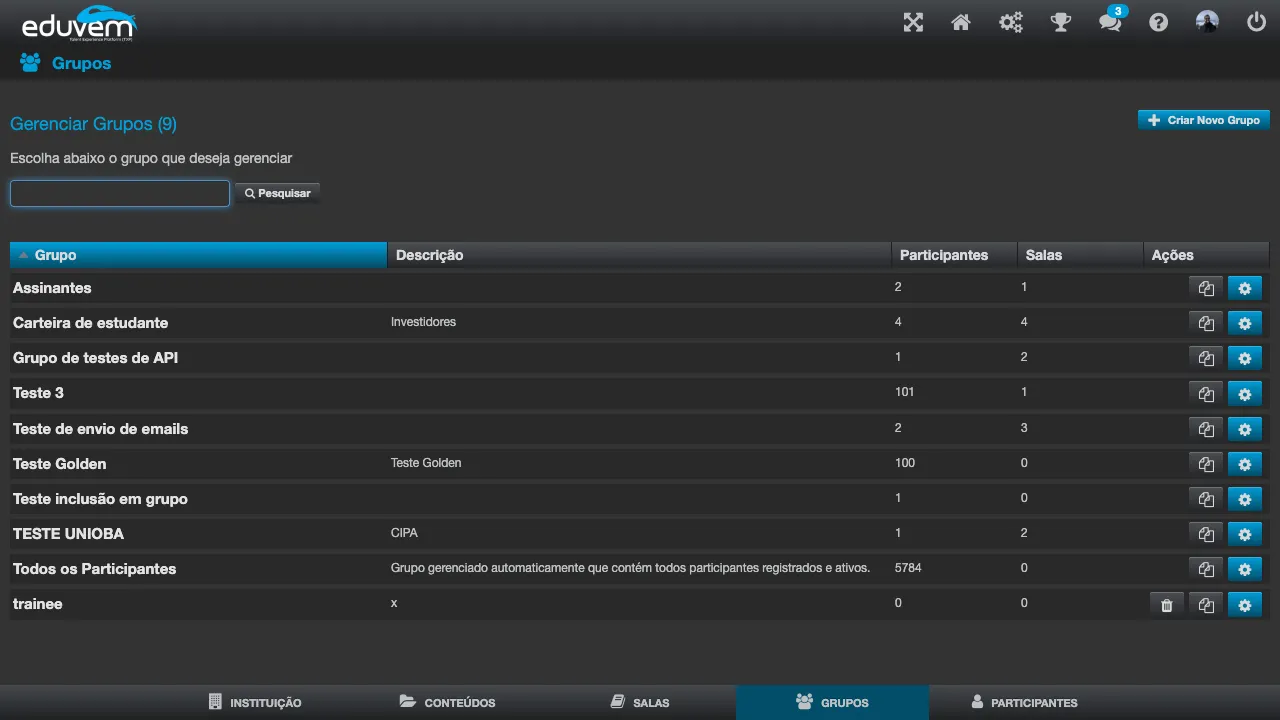Duplicate the Assinantes group
Image resolution: width=1280 pixels, height=720 pixels.
(x=1206, y=288)
